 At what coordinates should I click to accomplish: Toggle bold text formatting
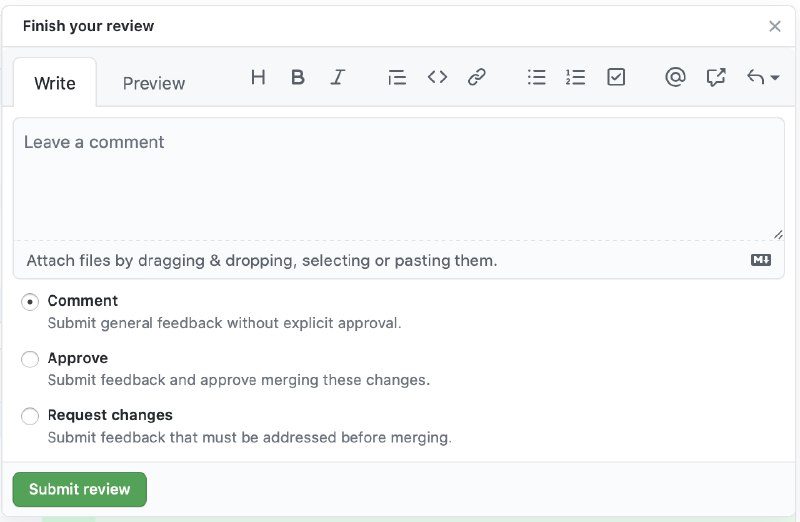pyautogui.click(x=297, y=77)
